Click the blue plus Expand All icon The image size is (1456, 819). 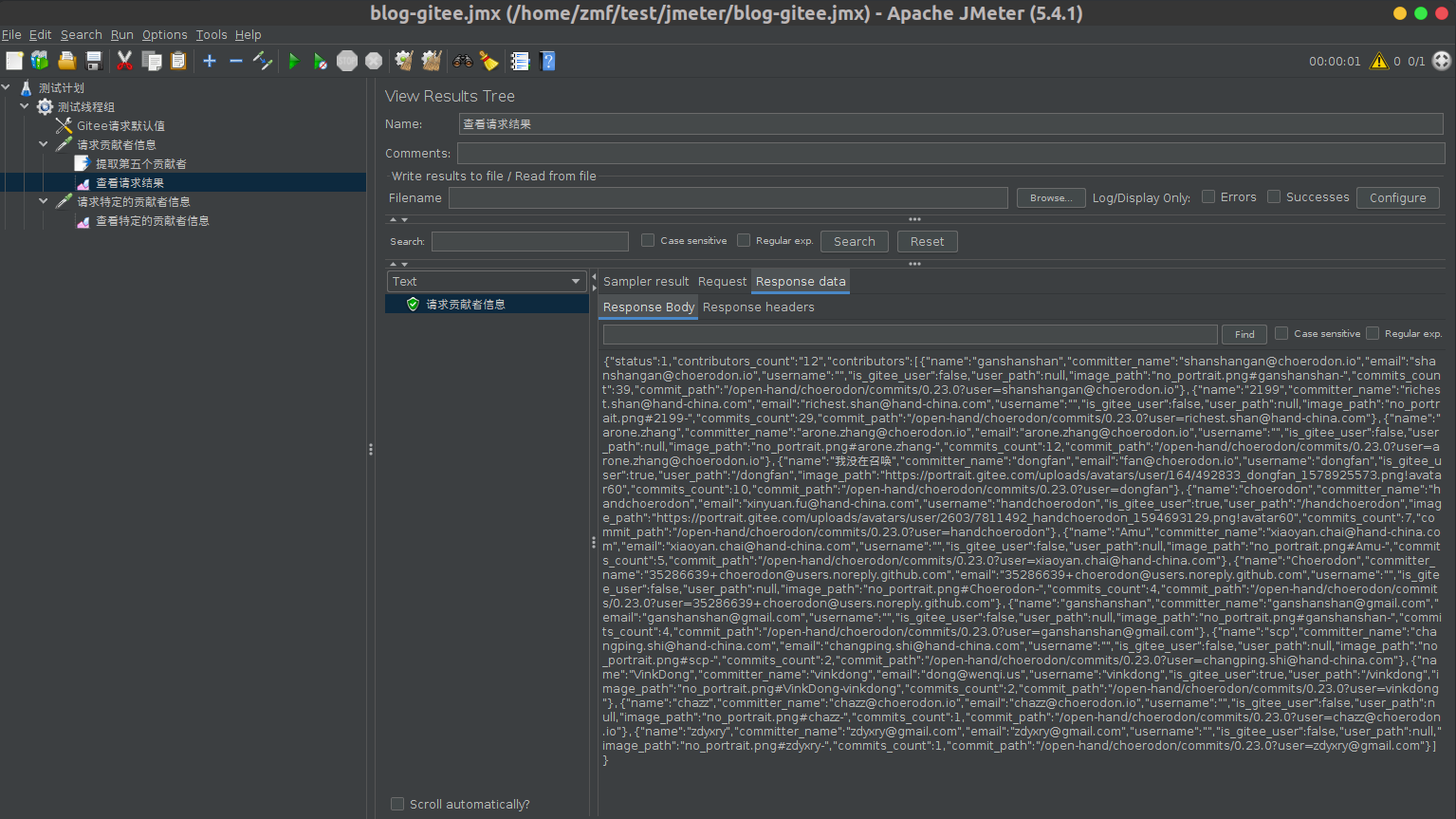(210, 61)
